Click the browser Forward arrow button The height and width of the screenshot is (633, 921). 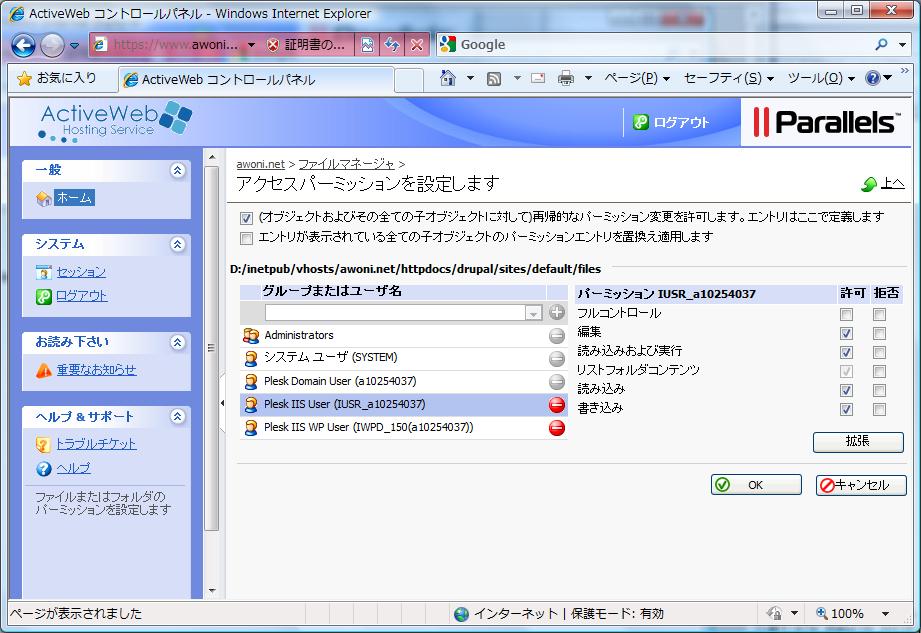(x=52, y=45)
